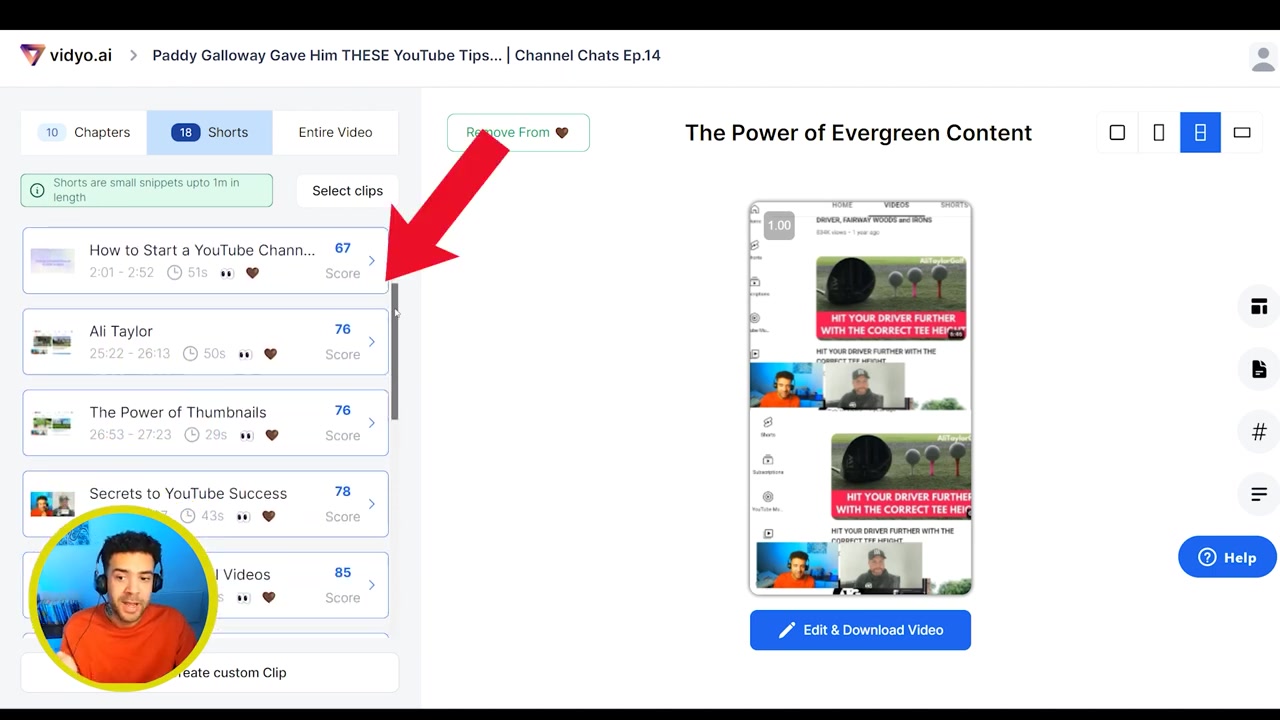The height and width of the screenshot is (720, 1280).
Task: Open the hashtag generator icon
Action: click(1259, 432)
